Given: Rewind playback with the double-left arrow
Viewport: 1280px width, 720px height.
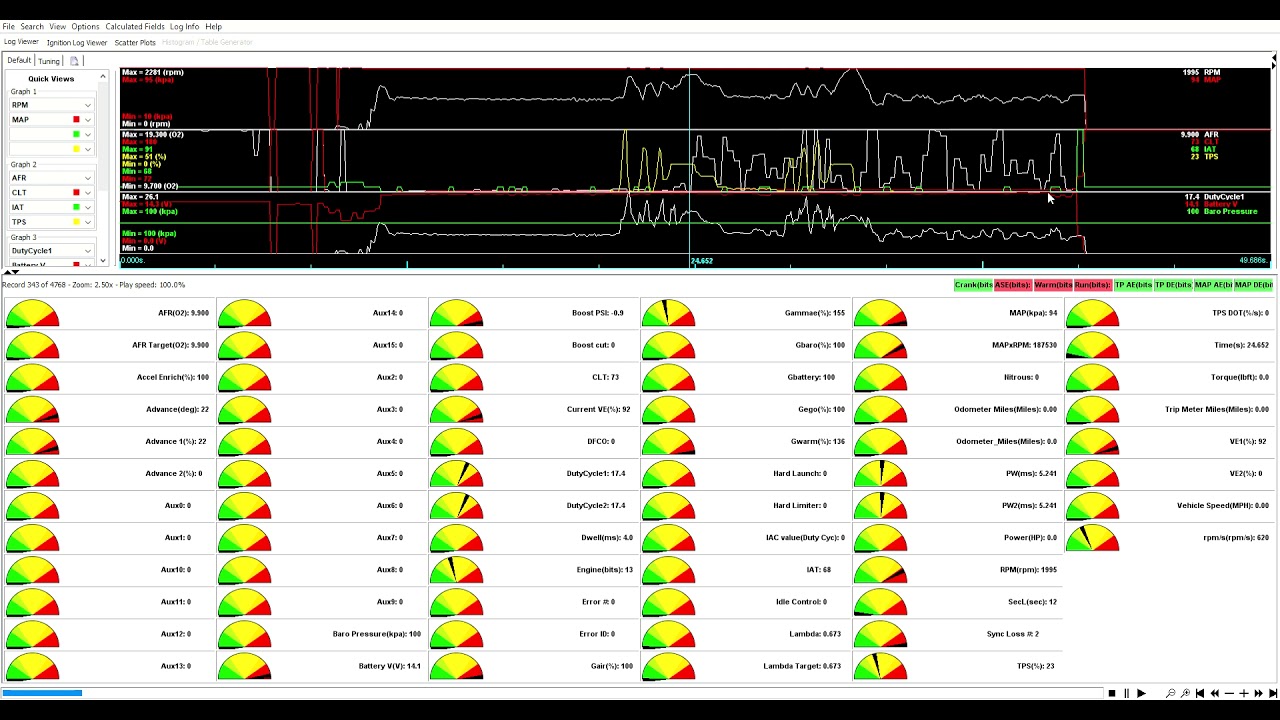Looking at the screenshot, I should pos(1215,693).
